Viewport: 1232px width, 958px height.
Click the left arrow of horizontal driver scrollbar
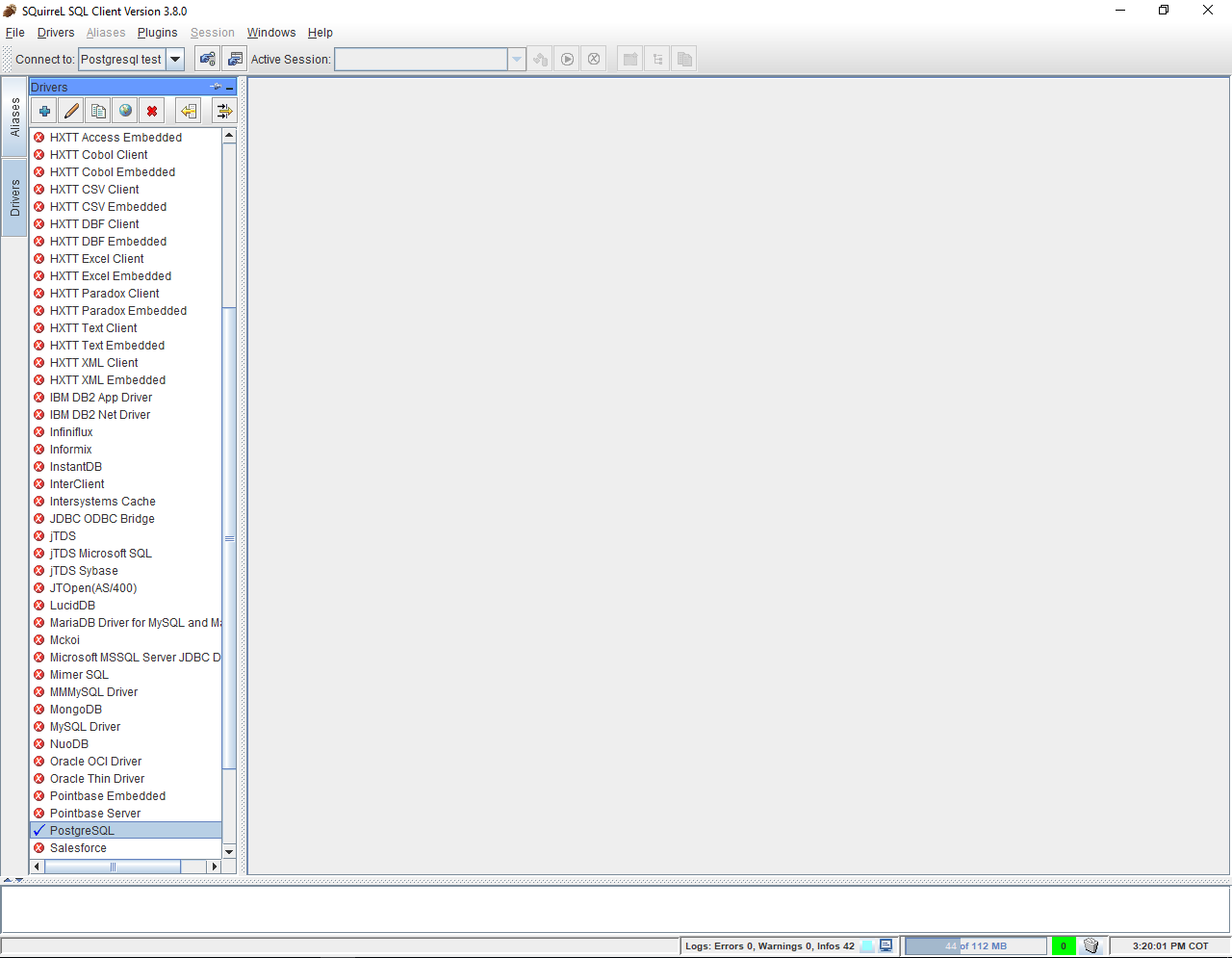(x=38, y=867)
